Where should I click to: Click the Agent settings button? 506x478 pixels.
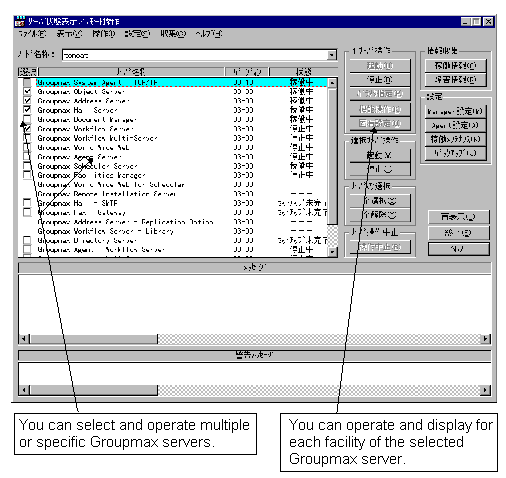pyautogui.click(x=455, y=125)
